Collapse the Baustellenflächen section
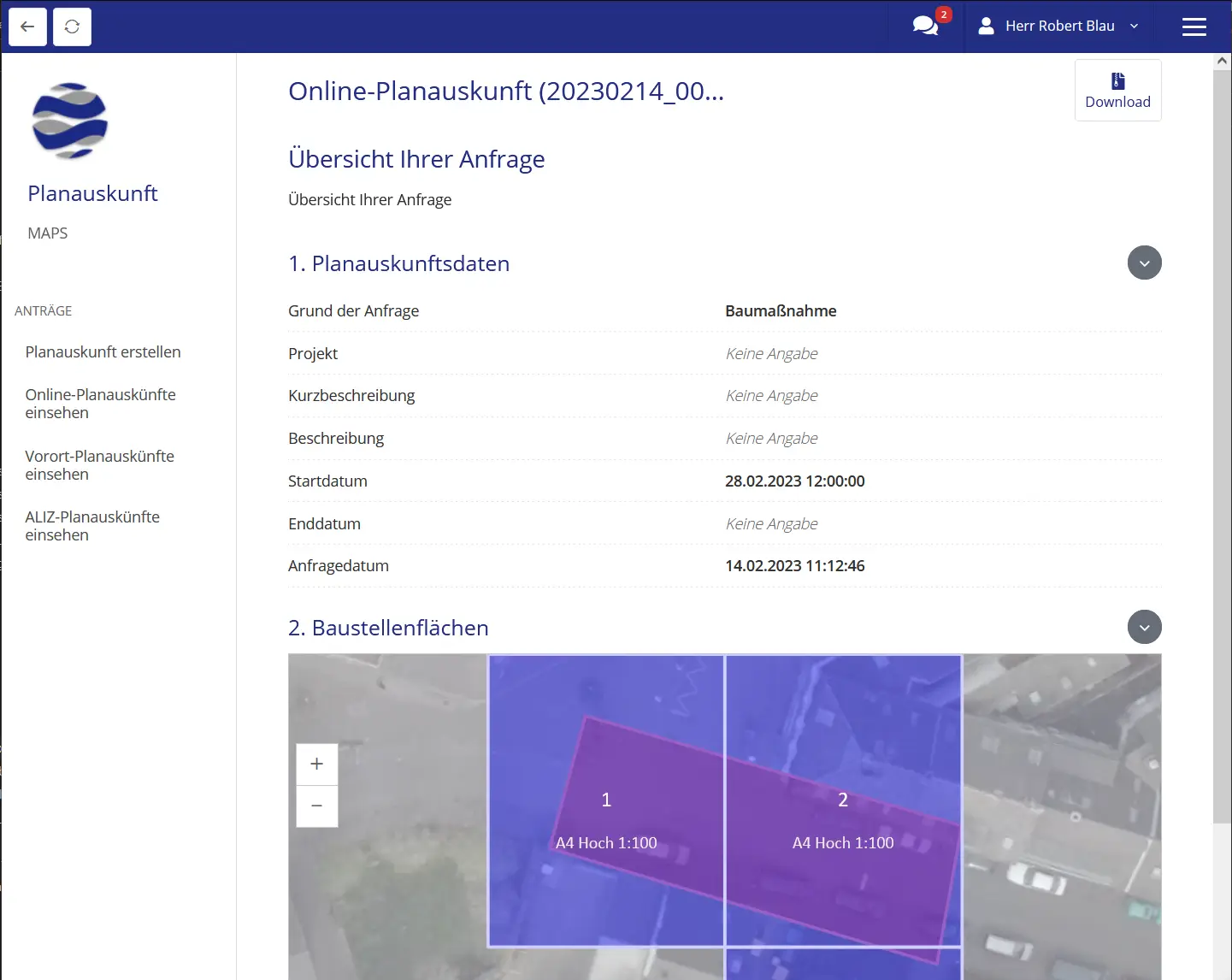The width and height of the screenshot is (1232, 980). coord(1144,627)
